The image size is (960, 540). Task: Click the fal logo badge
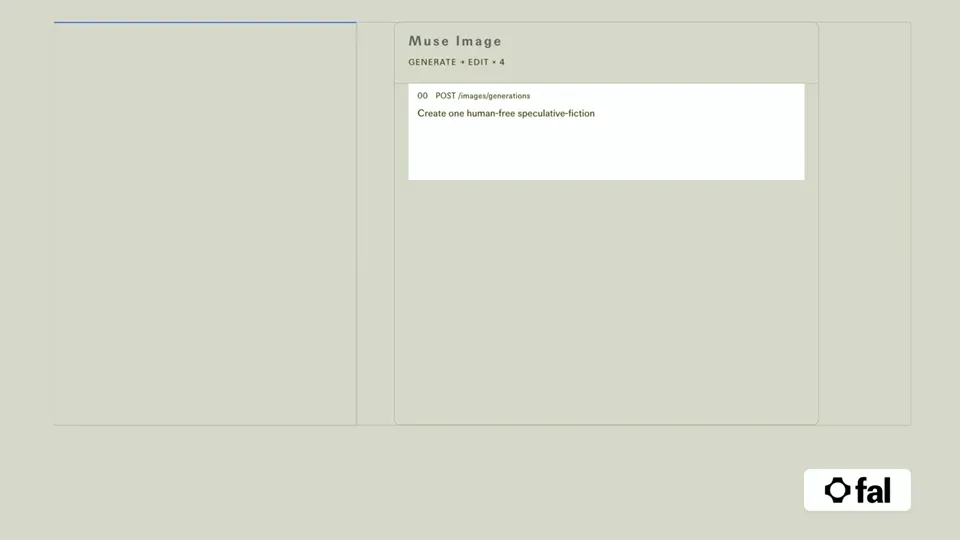(x=857, y=490)
